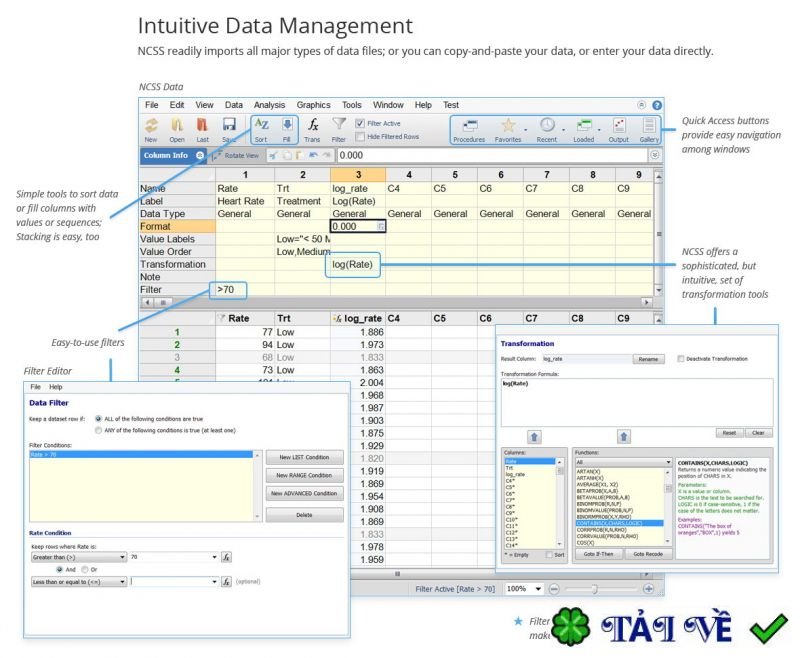Image resolution: width=800 pixels, height=658 pixels.
Task: Click the Reset button in Transformation
Action: point(729,433)
